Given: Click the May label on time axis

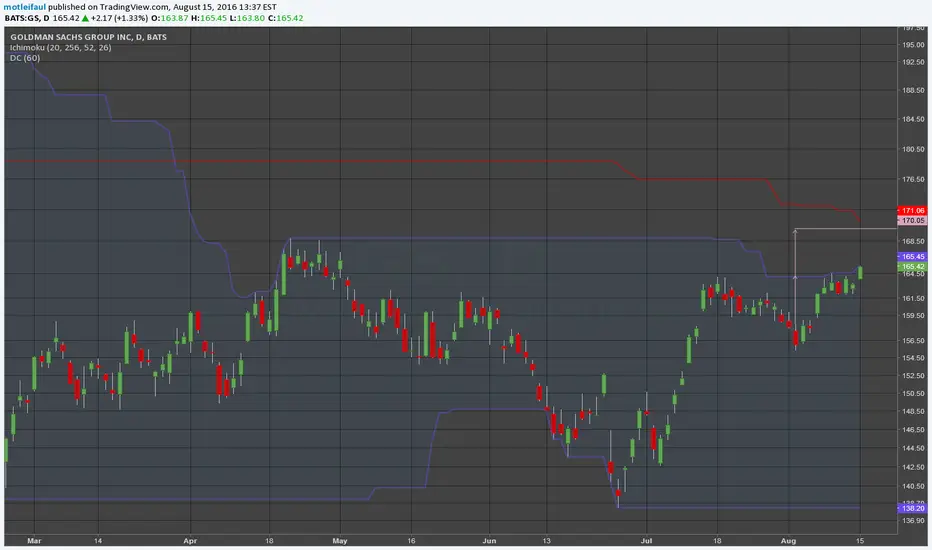Looking at the screenshot, I should [339, 541].
